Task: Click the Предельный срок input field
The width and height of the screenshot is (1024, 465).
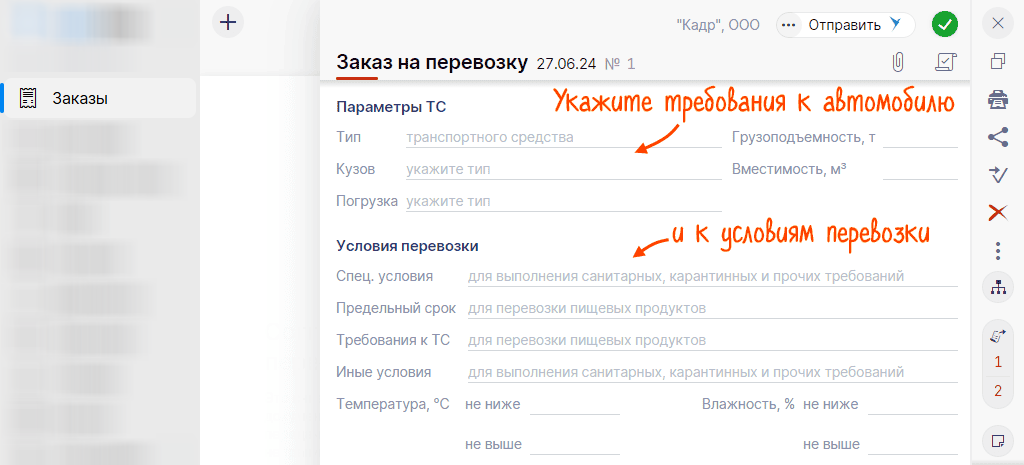Action: [x=712, y=308]
